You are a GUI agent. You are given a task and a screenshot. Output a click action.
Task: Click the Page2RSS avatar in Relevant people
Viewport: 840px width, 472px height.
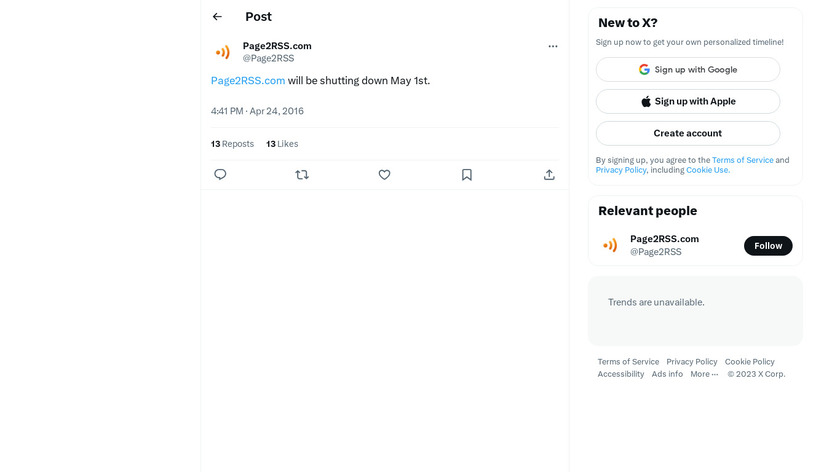click(x=610, y=245)
